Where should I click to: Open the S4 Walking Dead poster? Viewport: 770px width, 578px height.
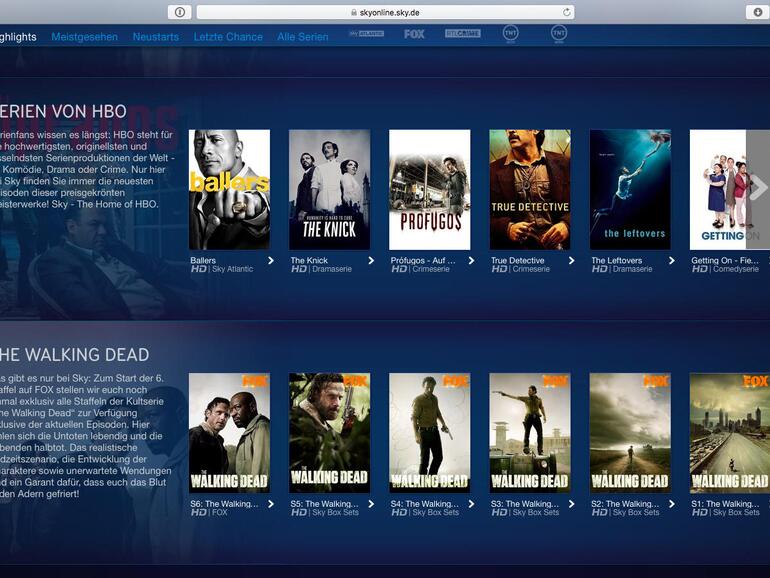[430, 433]
